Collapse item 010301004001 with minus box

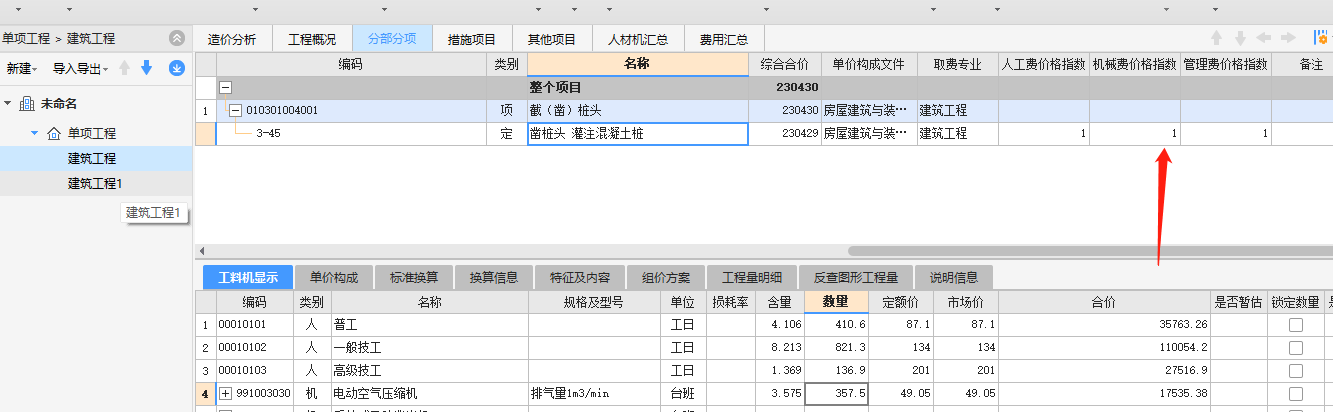236,110
